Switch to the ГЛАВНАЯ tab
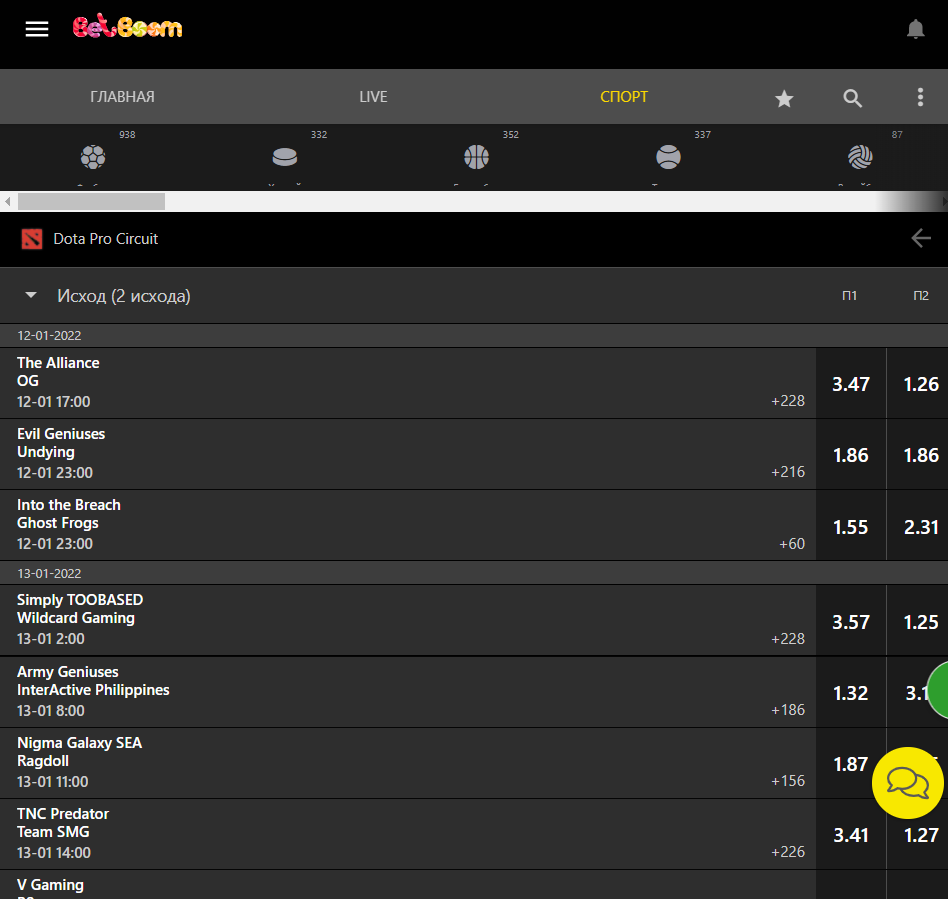This screenshot has height=899, width=948. [x=122, y=97]
